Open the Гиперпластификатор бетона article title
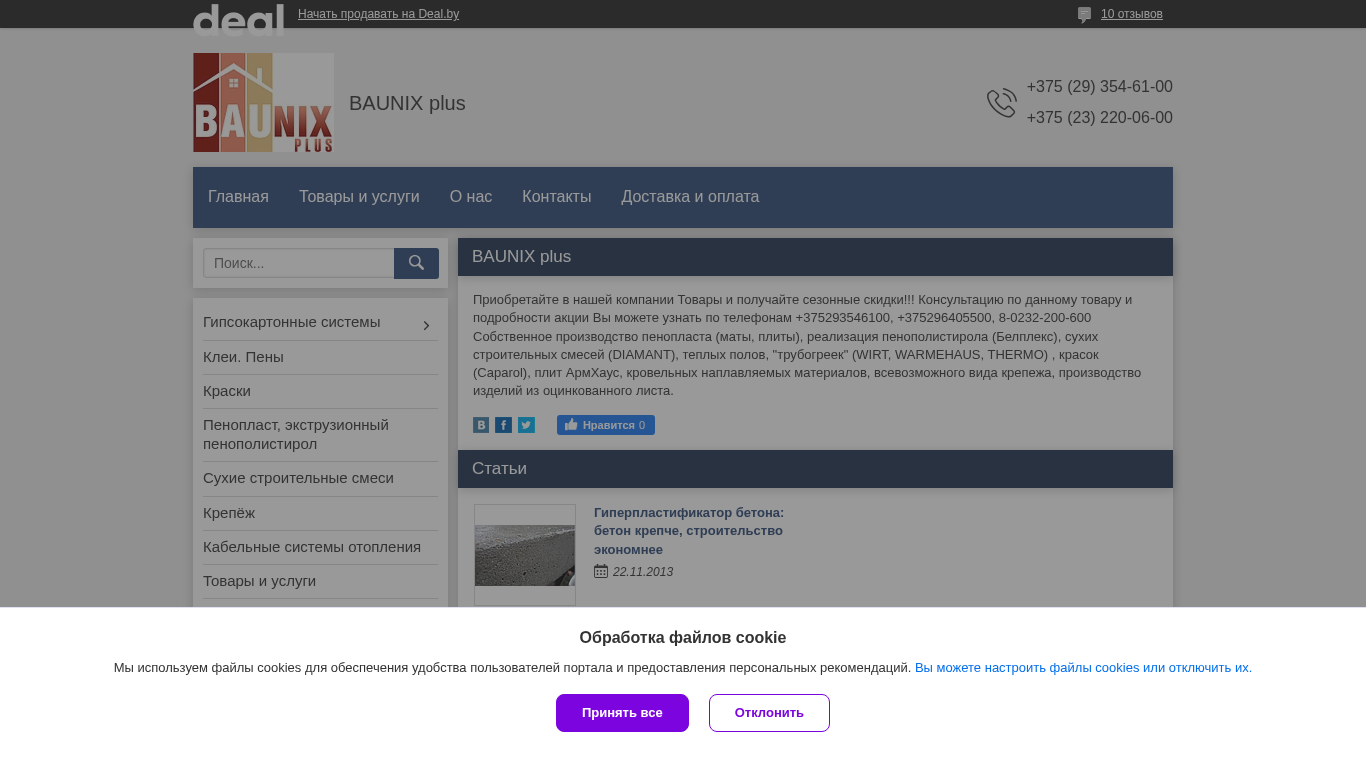 click(689, 531)
